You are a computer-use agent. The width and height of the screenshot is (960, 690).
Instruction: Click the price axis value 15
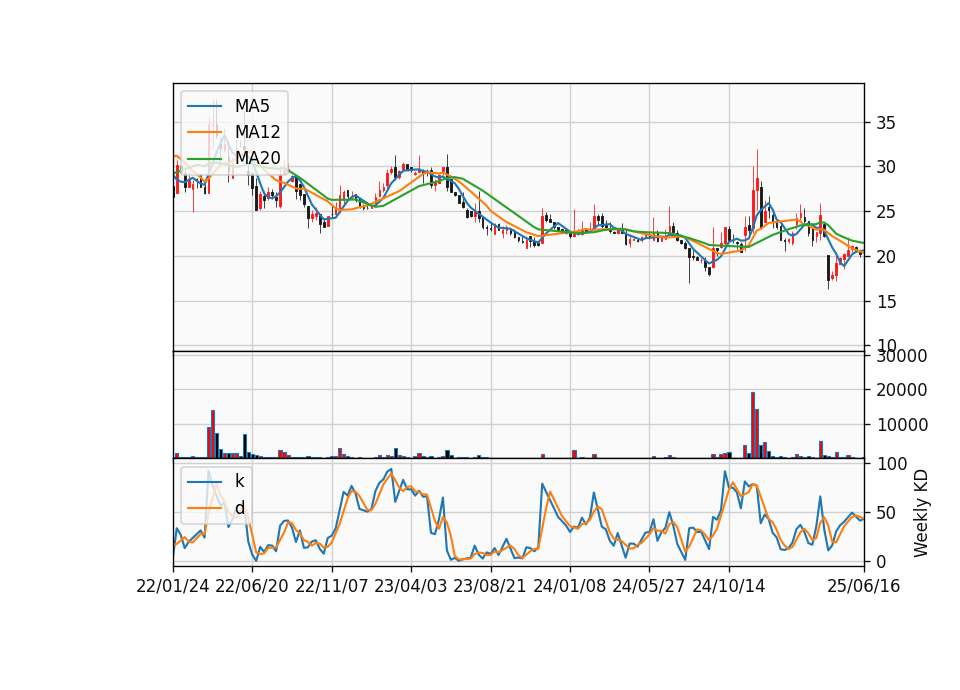point(886,302)
